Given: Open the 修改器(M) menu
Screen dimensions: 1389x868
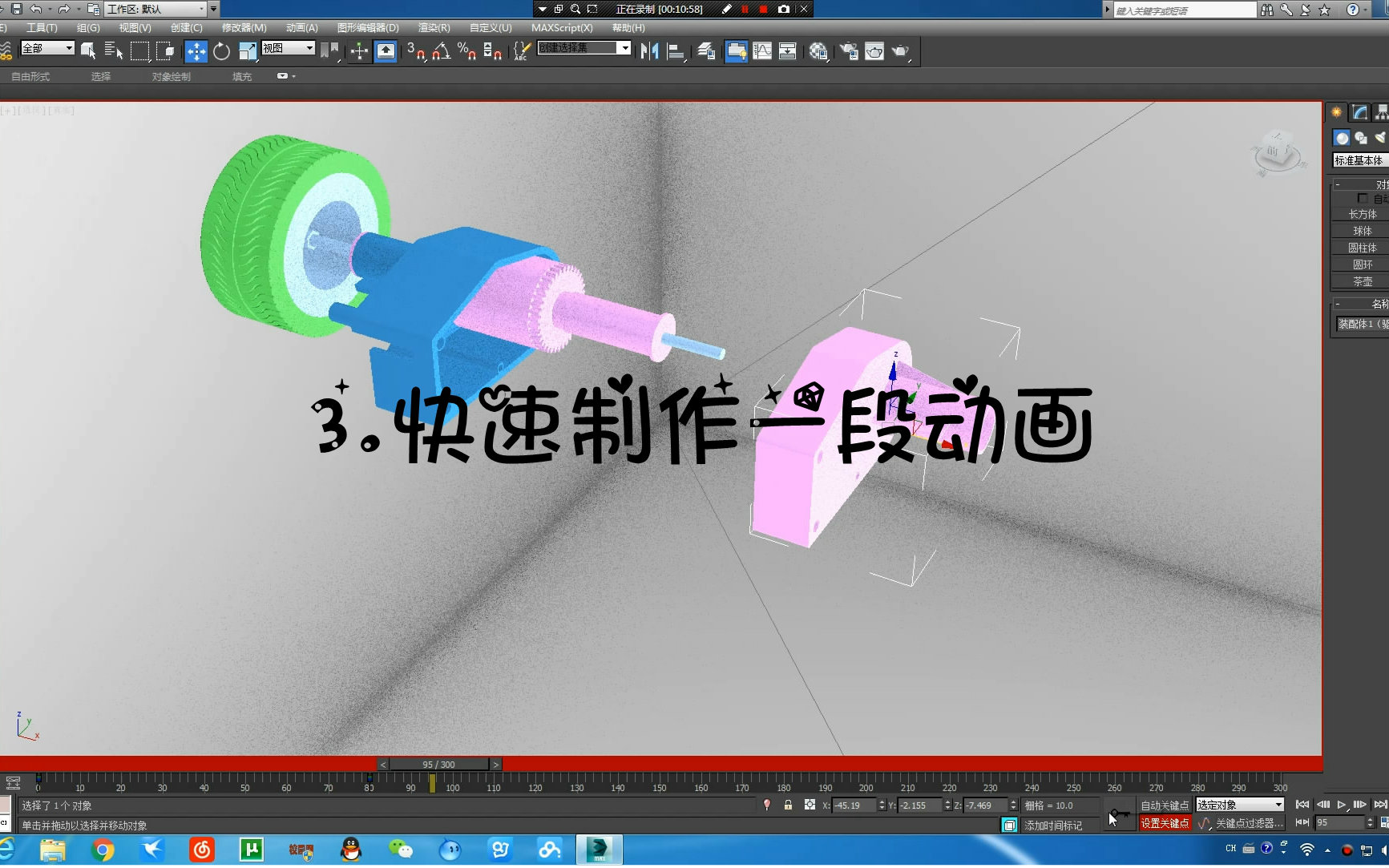Looking at the screenshot, I should (x=244, y=28).
